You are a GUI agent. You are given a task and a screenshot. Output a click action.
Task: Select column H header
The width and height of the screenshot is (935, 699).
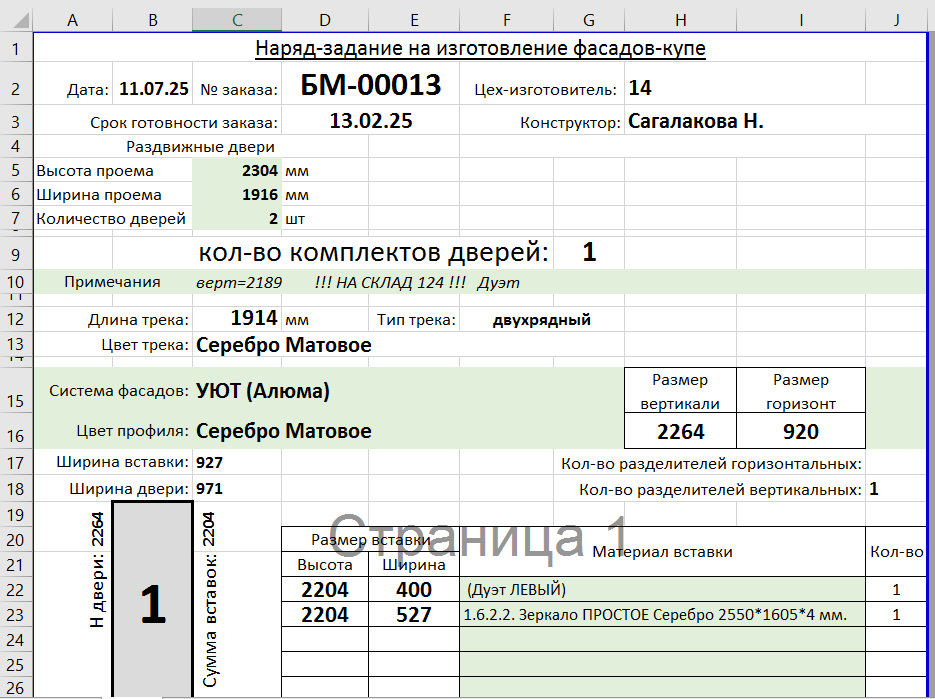tap(680, 19)
